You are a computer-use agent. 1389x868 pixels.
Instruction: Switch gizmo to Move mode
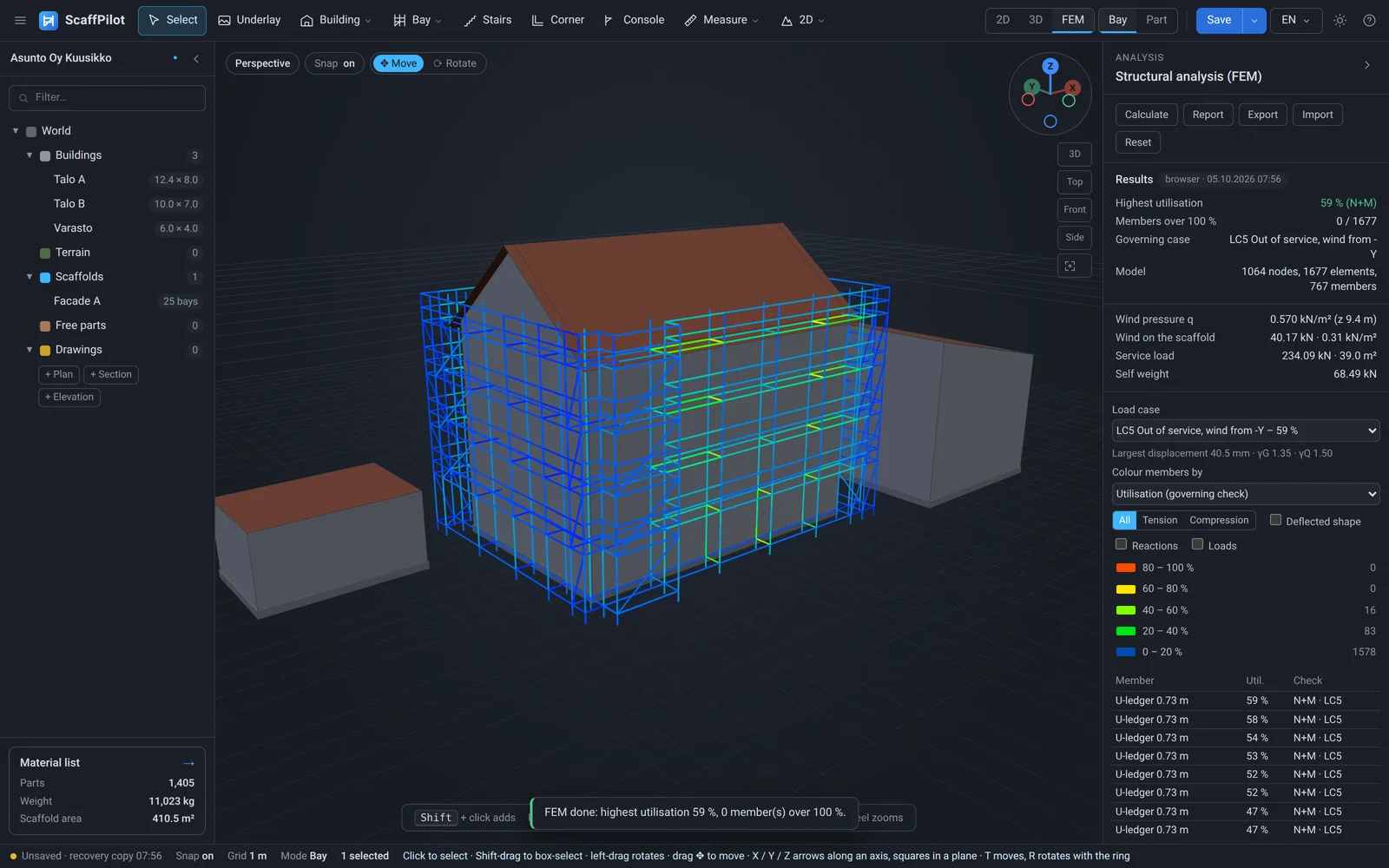(x=398, y=63)
